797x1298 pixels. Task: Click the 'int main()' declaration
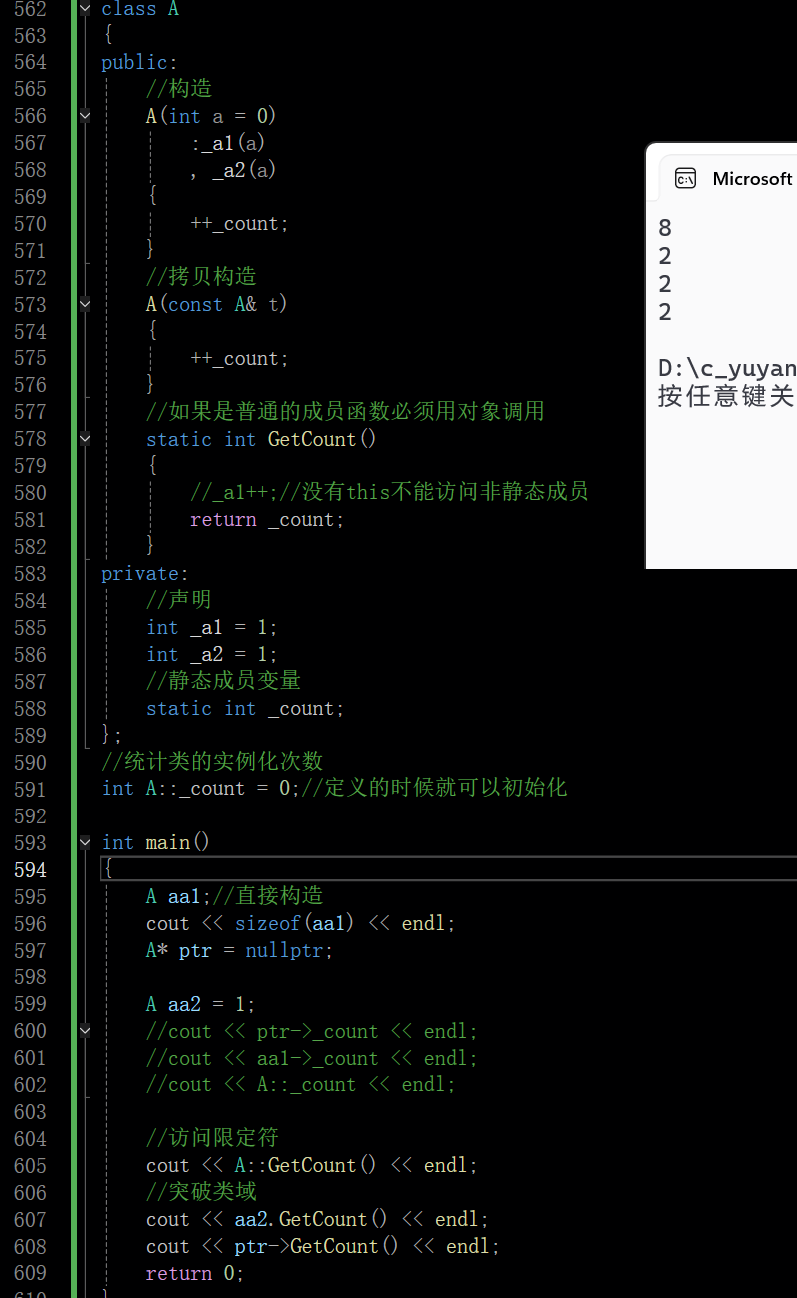coord(156,842)
